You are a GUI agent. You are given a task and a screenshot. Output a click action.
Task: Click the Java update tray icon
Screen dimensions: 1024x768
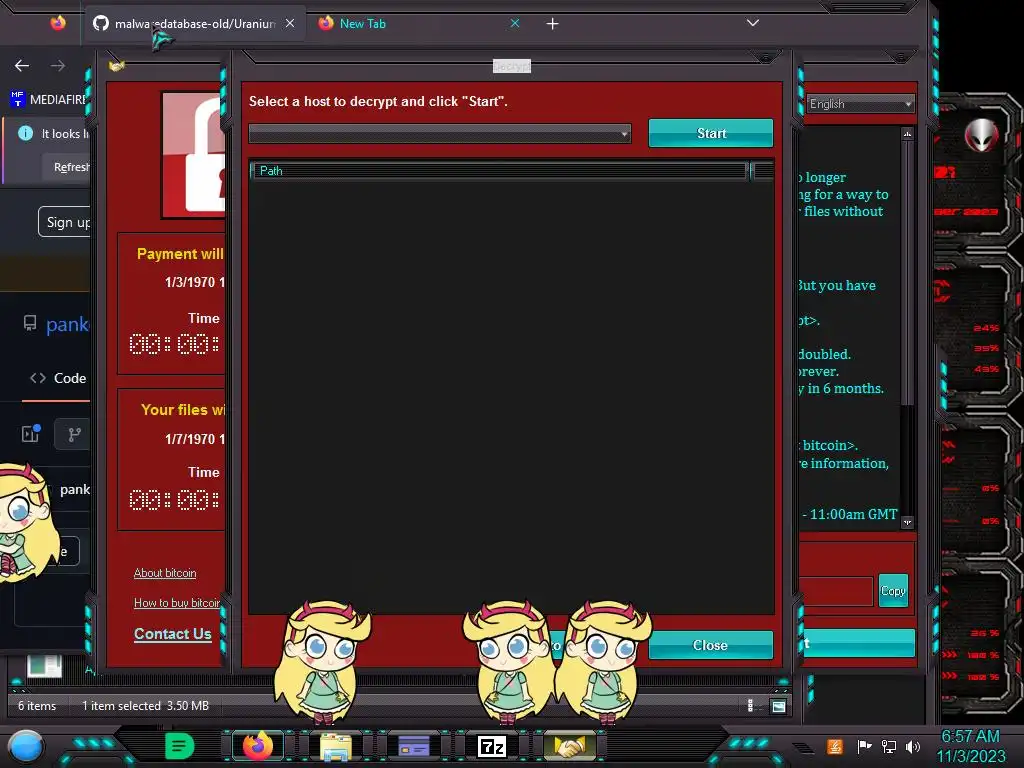click(835, 746)
